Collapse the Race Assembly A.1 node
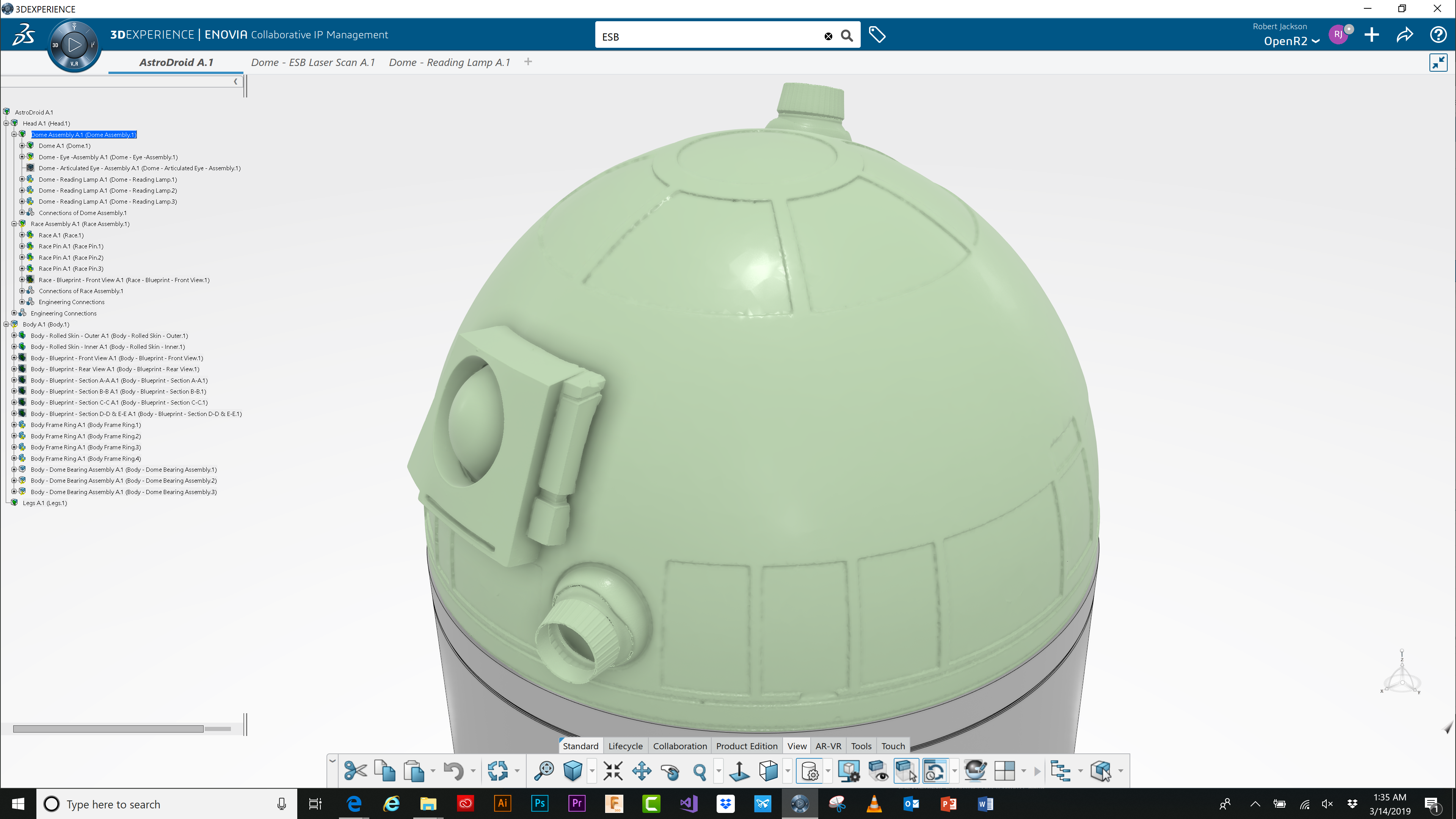 point(14,224)
